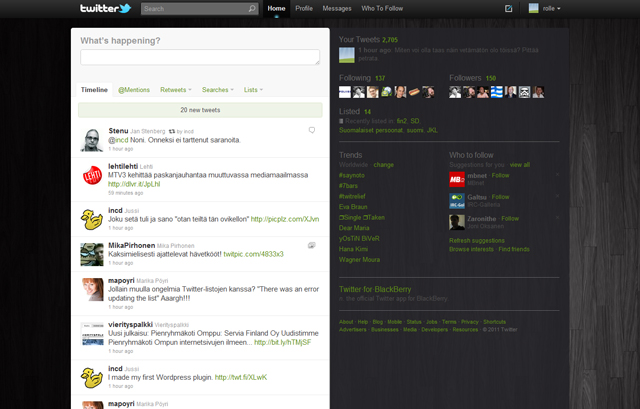Click the hot dog avatar under Following
640x409 pixels.
(414, 92)
